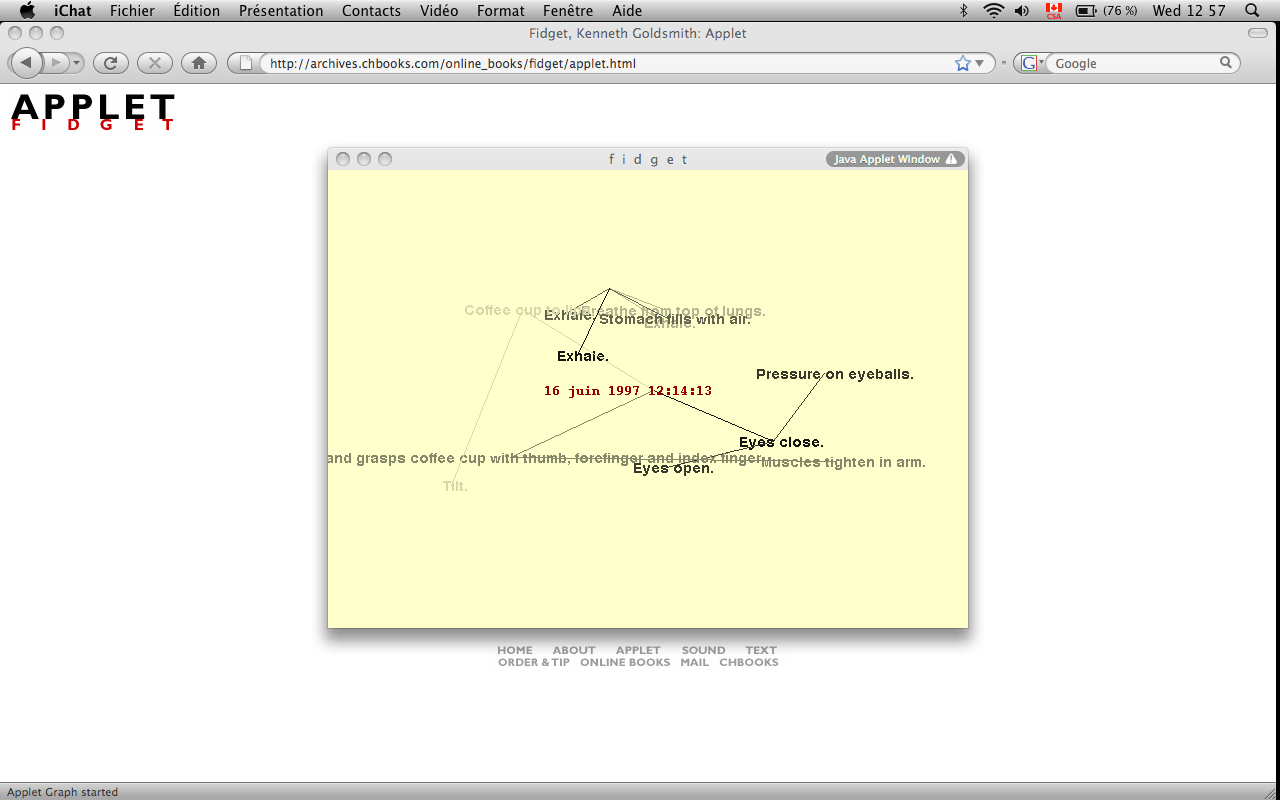The image size is (1280, 800).
Task: Open the iChat menu
Action: coord(72,11)
